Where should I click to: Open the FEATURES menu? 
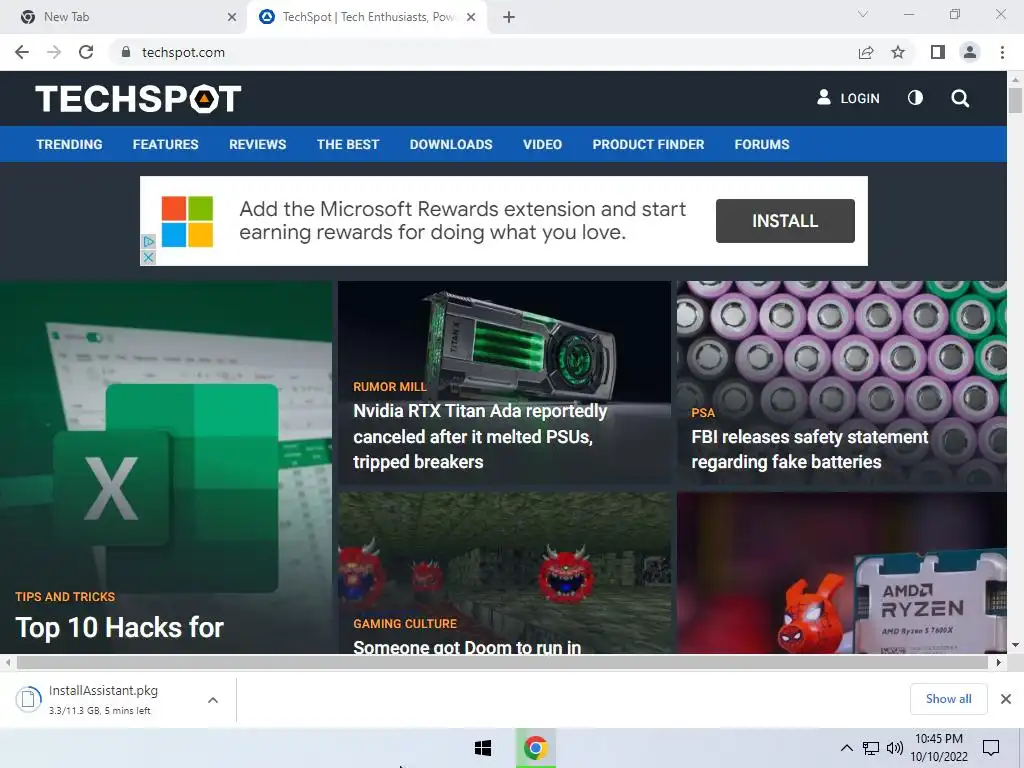[x=165, y=144]
